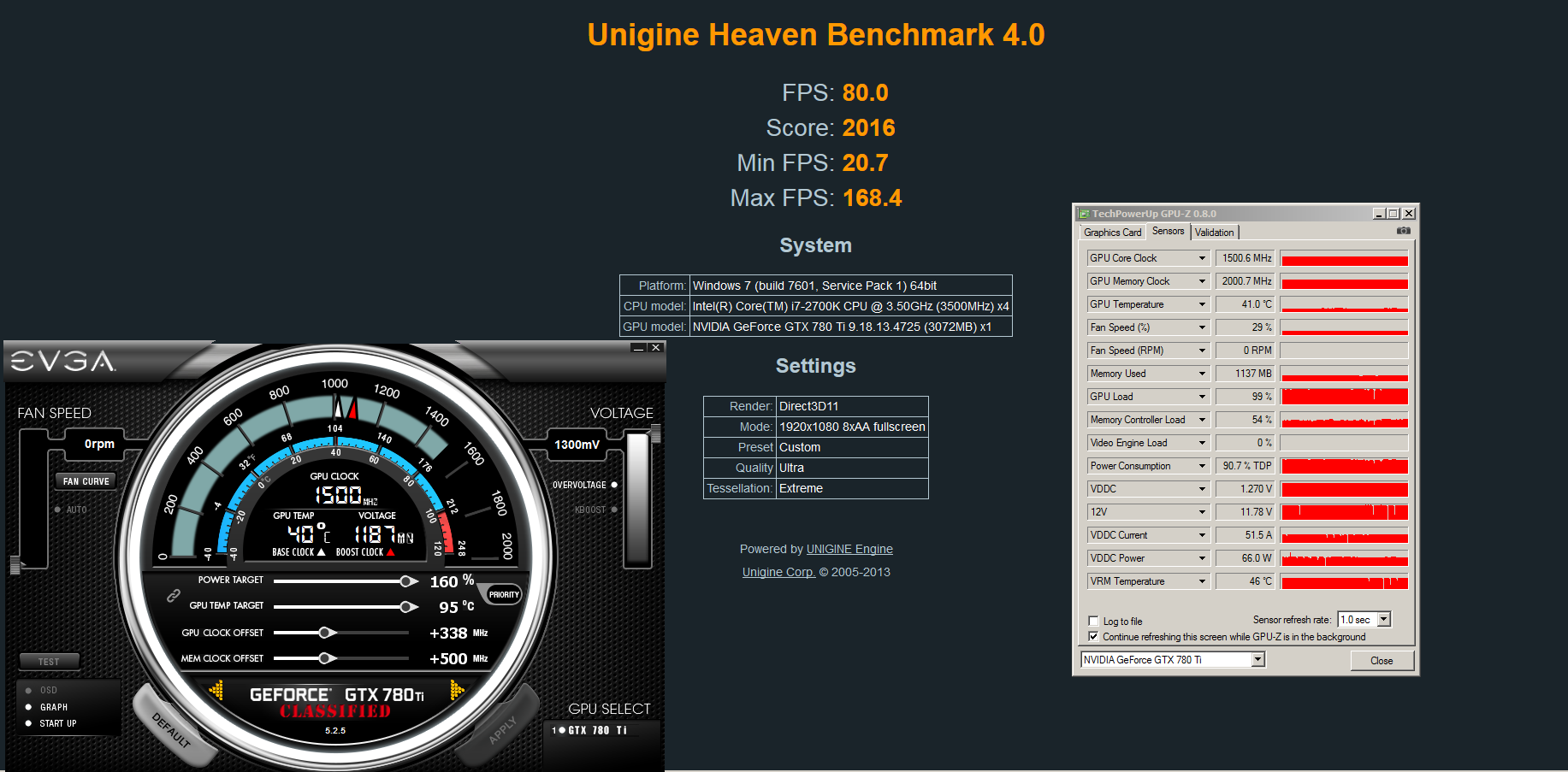Open the Memory Used sensor dropdown

tap(1202, 374)
